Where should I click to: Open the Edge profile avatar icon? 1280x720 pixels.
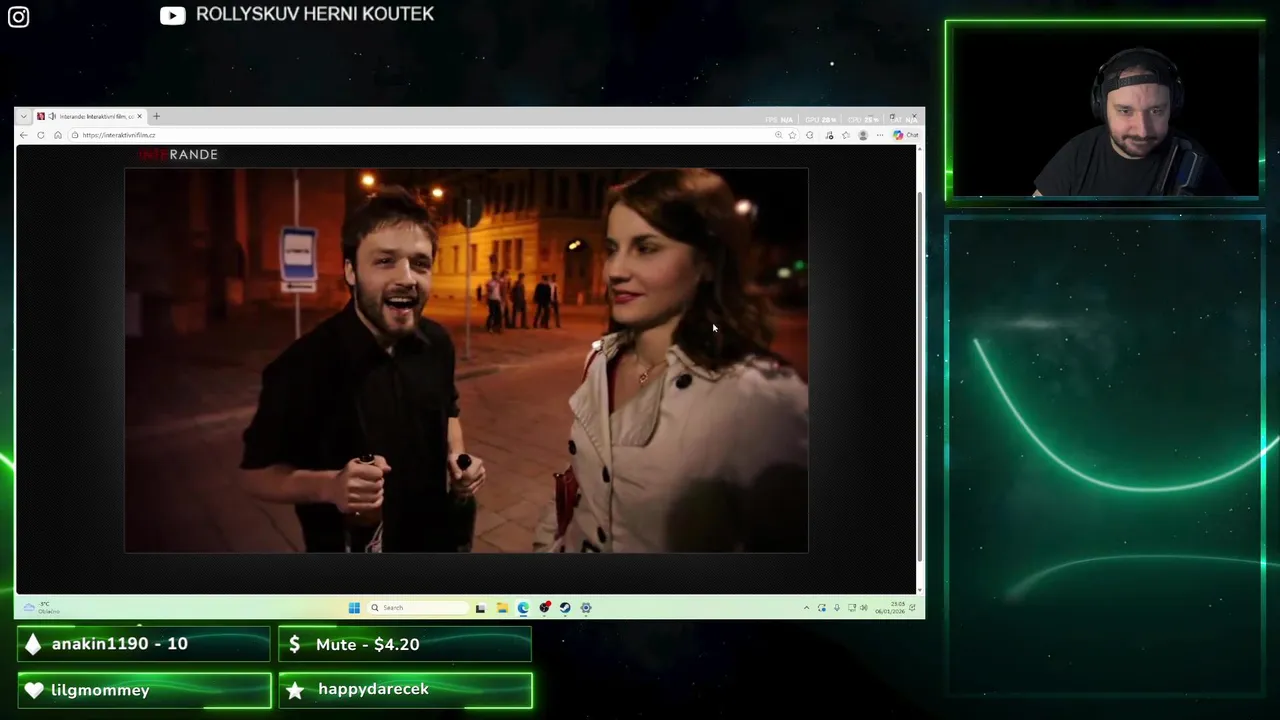tap(863, 135)
